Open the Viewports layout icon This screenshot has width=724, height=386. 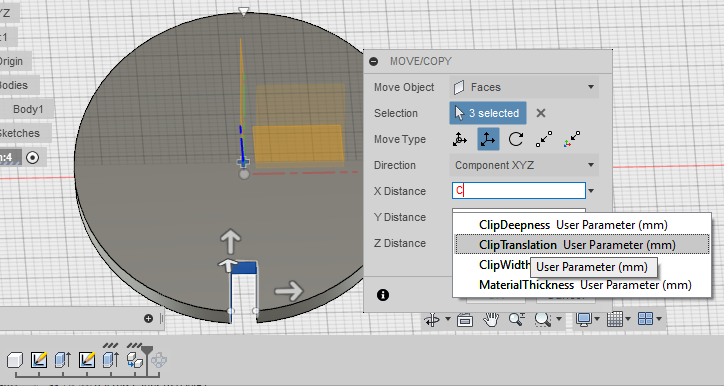click(646, 319)
